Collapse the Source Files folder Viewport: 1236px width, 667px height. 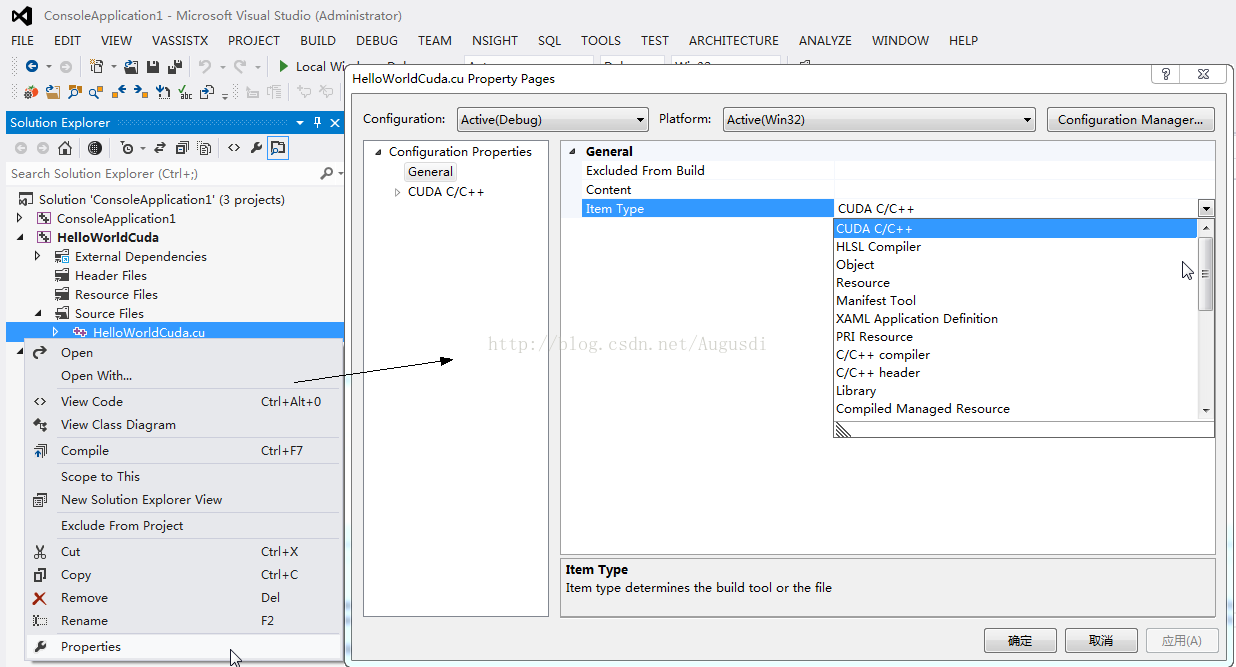point(38,313)
